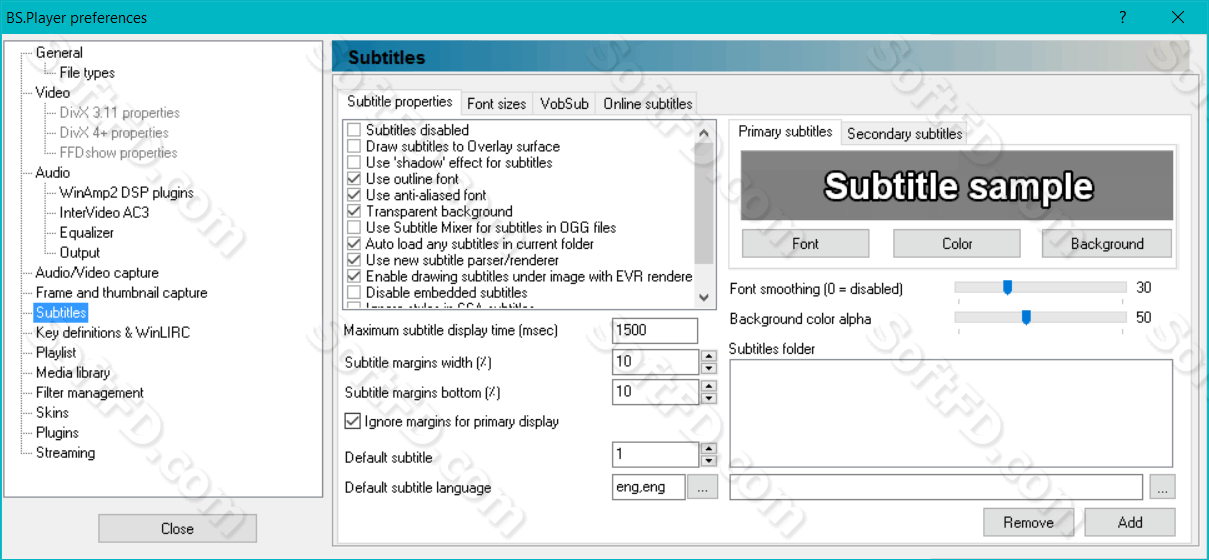Enable Subtitle Mixer for OGG files

tap(353, 227)
